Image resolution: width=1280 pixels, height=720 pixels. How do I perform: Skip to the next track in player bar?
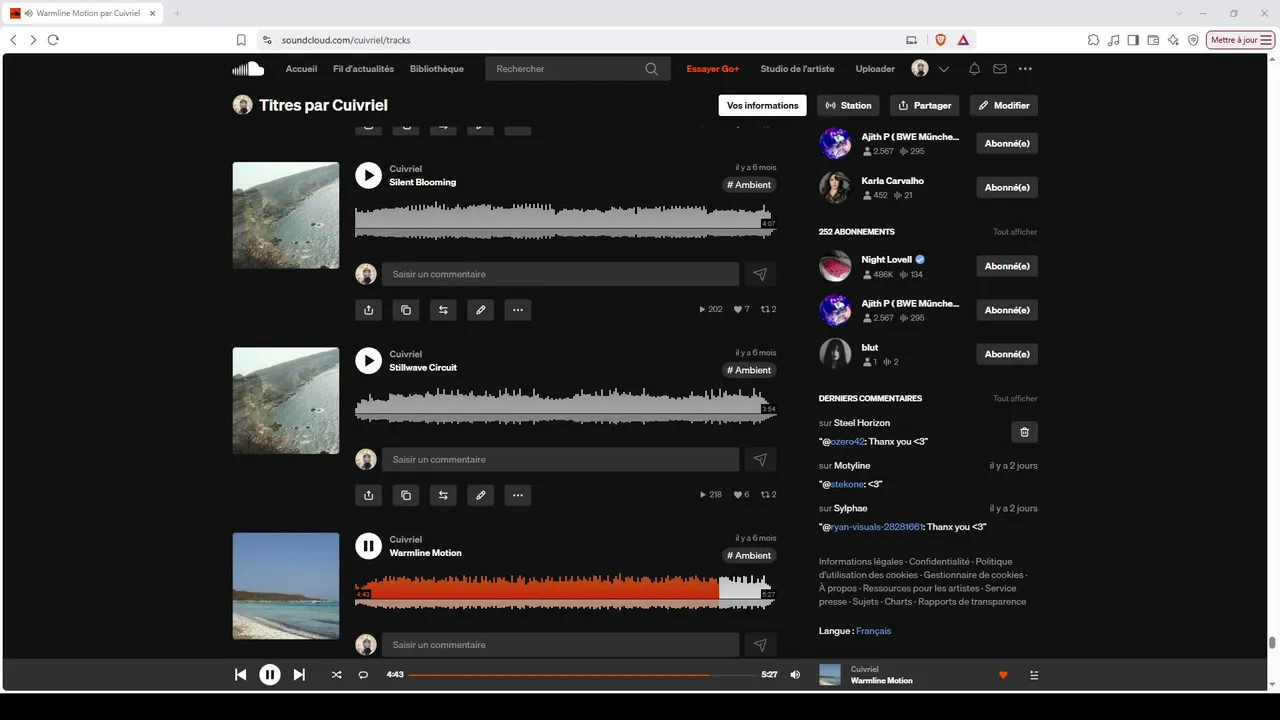(299, 675)
